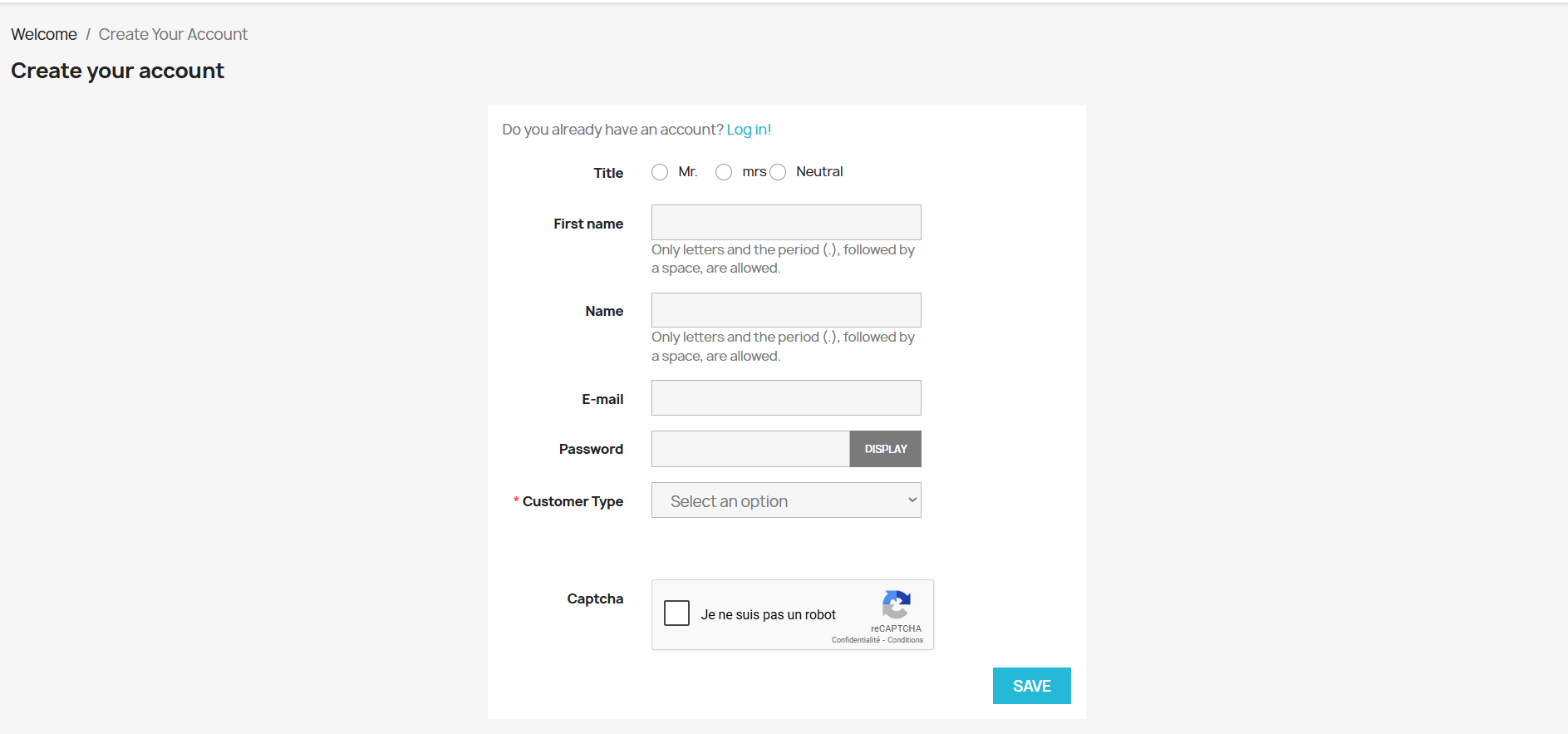Open the Customer Type dropdown
1568x734 pixels.
[x=786, y=500]
